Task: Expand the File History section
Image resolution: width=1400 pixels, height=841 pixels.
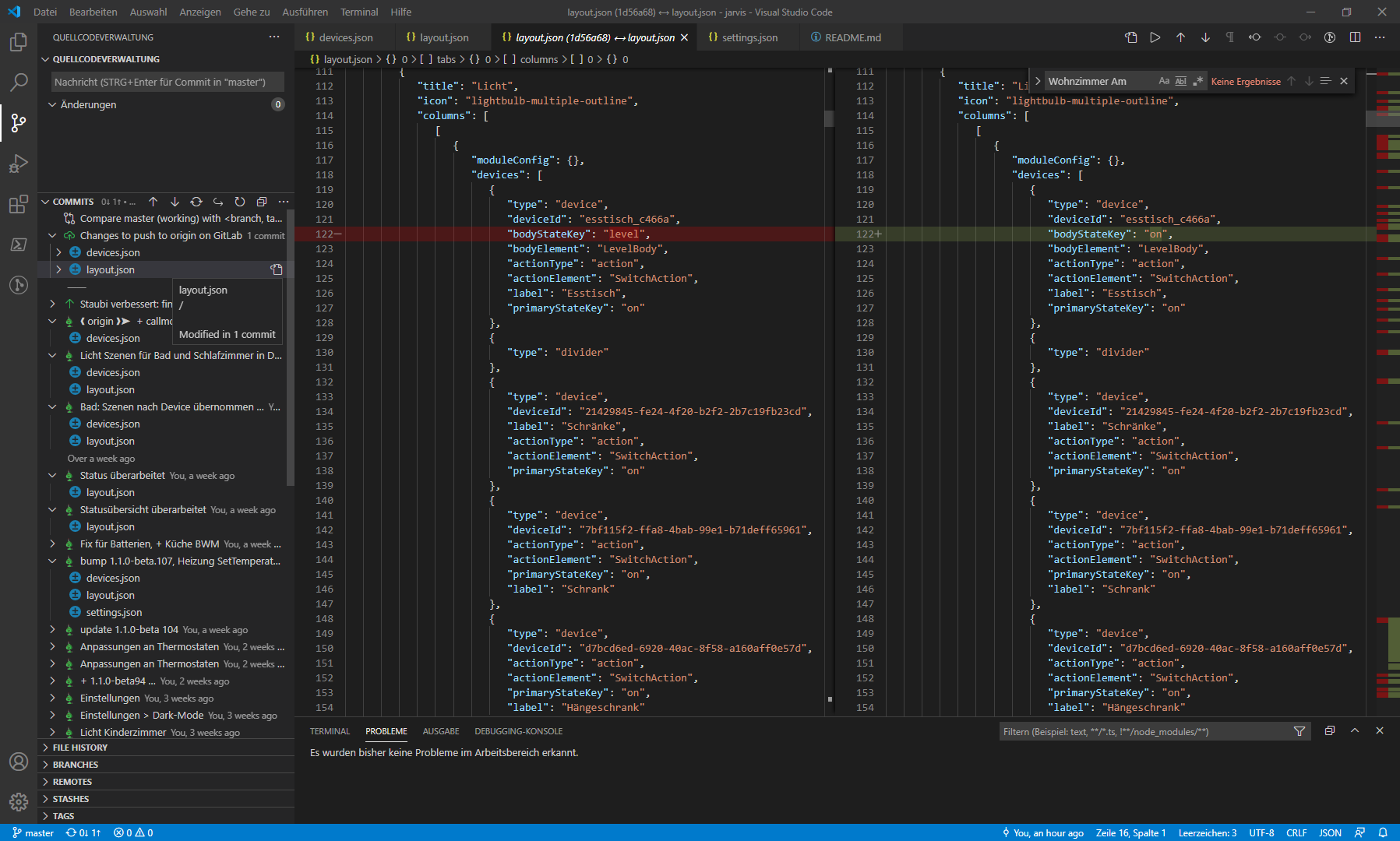Action: 166,748
